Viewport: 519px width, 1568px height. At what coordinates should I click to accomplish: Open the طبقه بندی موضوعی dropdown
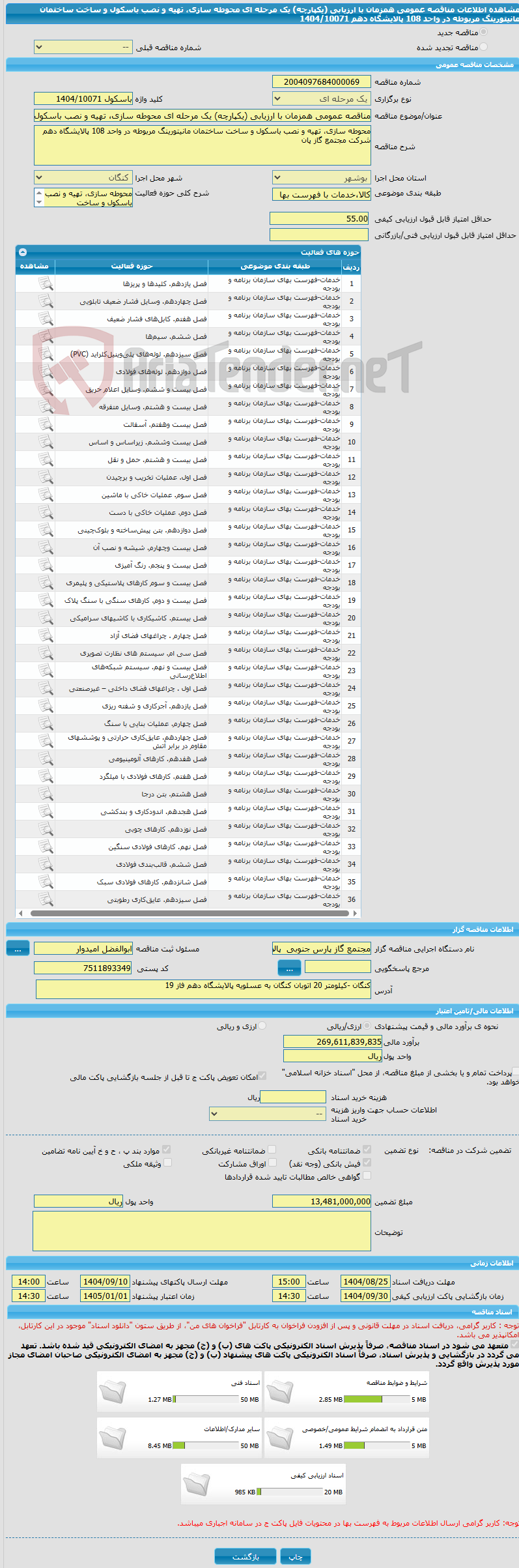pyautogui.click(x=322, y=194)
